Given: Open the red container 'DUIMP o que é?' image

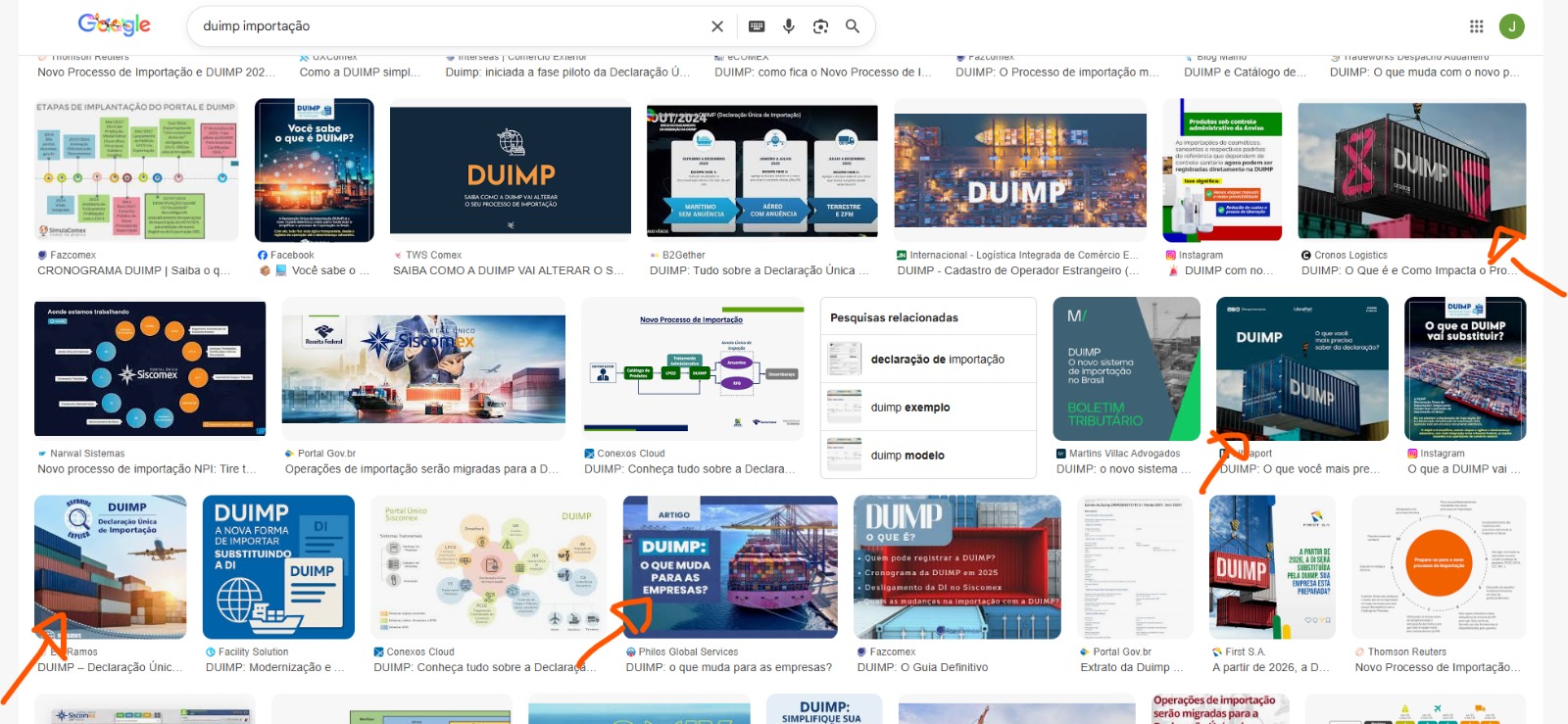Looking at the screenshot, I should [x=957, y=567].
